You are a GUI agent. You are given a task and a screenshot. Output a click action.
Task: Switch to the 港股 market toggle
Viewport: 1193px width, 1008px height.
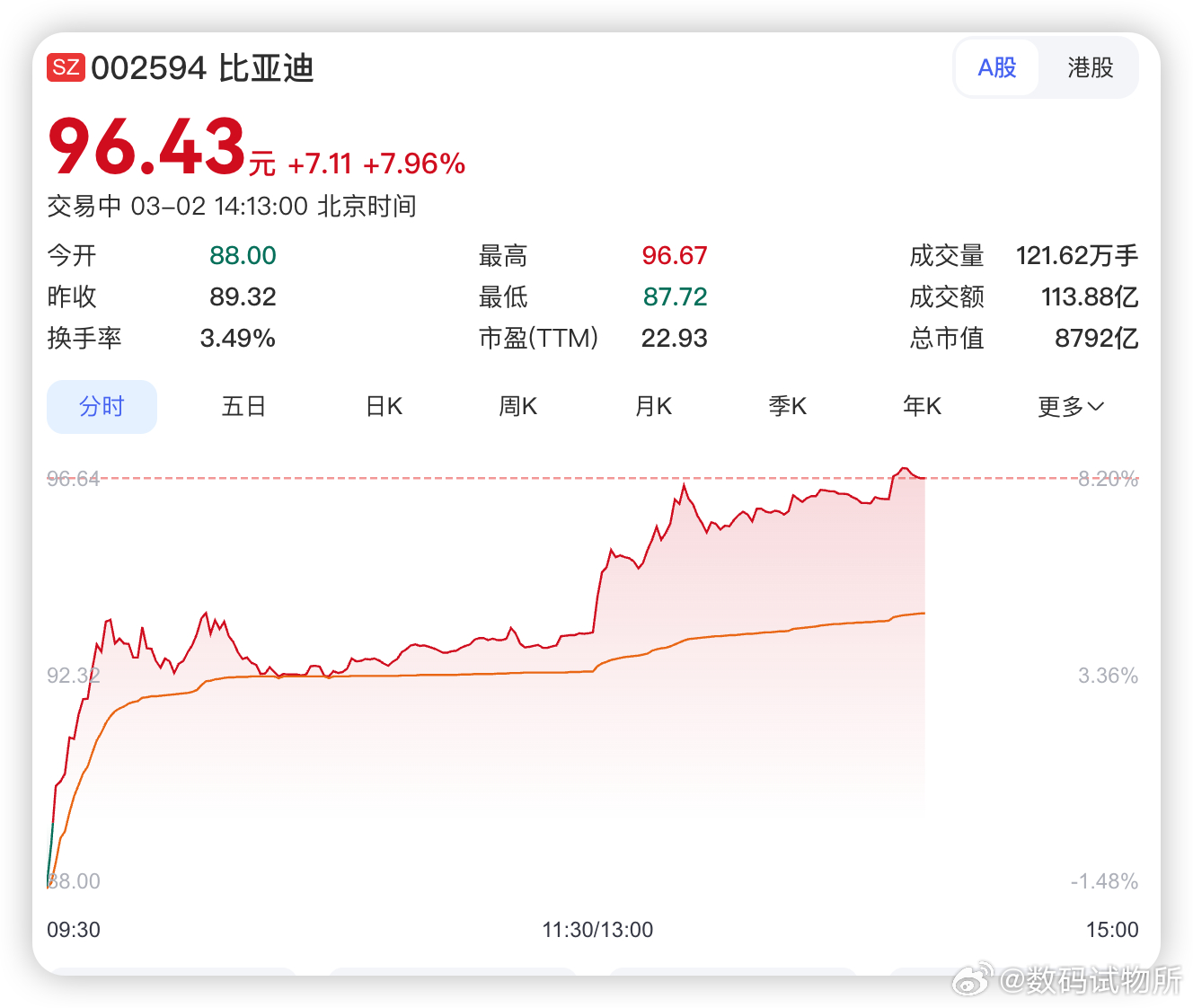point(1090,67)
